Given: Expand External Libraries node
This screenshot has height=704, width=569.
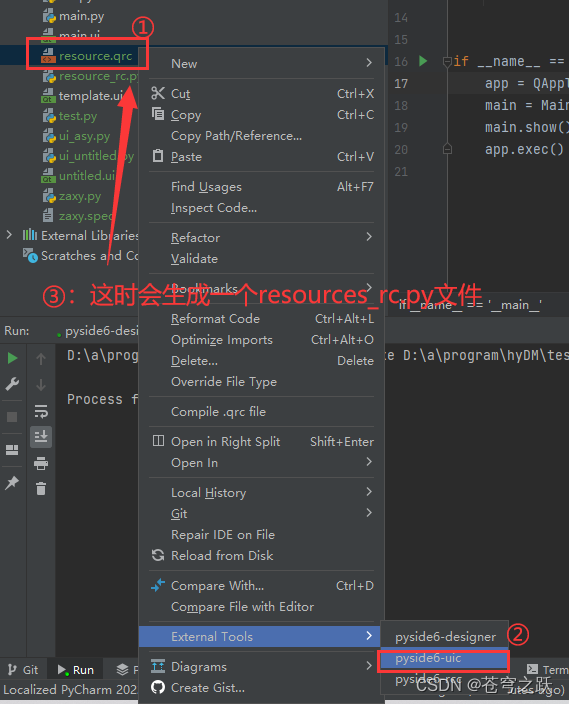Looking at the screenshot, I should (x=9, y=235).
